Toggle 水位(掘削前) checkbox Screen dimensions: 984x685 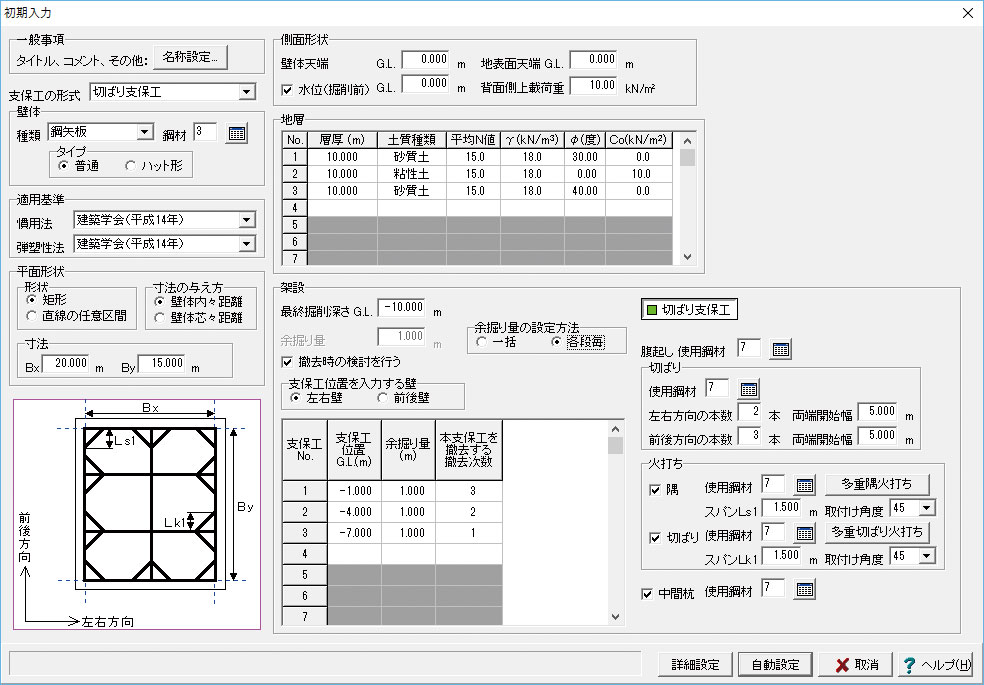288,88
